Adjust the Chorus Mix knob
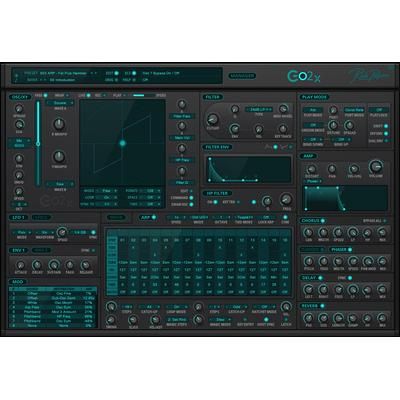The width and height of the screenshot is (400, 400). coord(382,232)
